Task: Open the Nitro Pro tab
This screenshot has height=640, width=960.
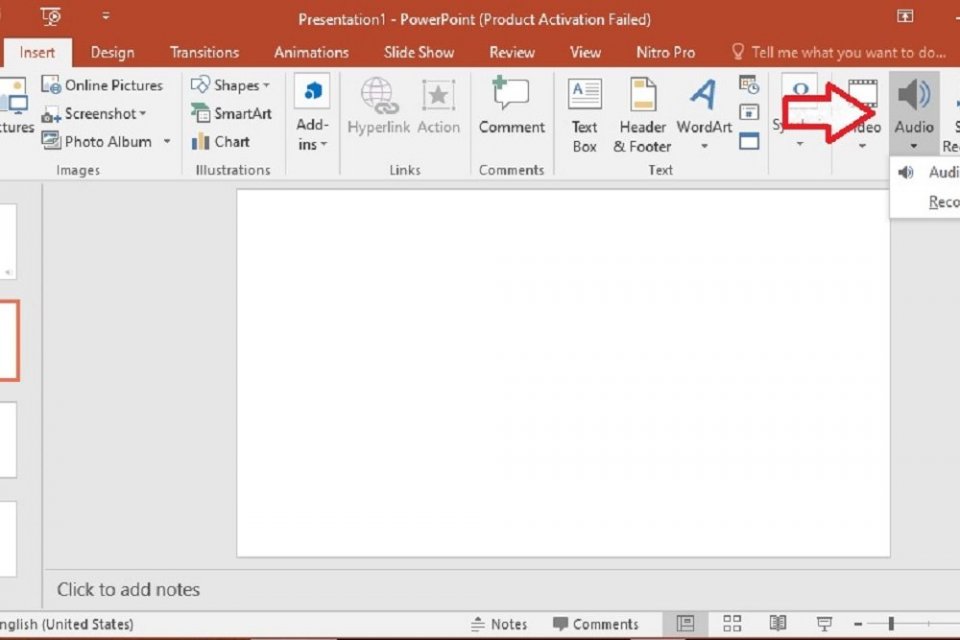Action: (x=666, y=53)
